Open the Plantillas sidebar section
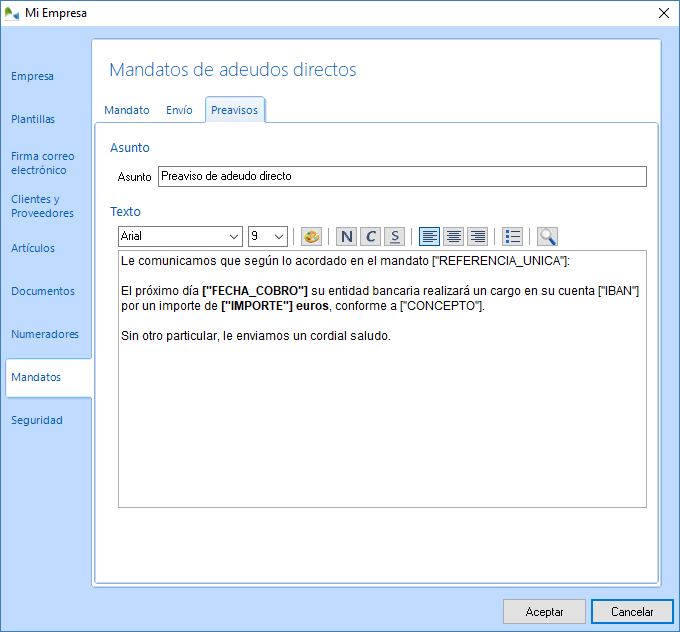The image size is (680, 632). (x=33, y=119)
